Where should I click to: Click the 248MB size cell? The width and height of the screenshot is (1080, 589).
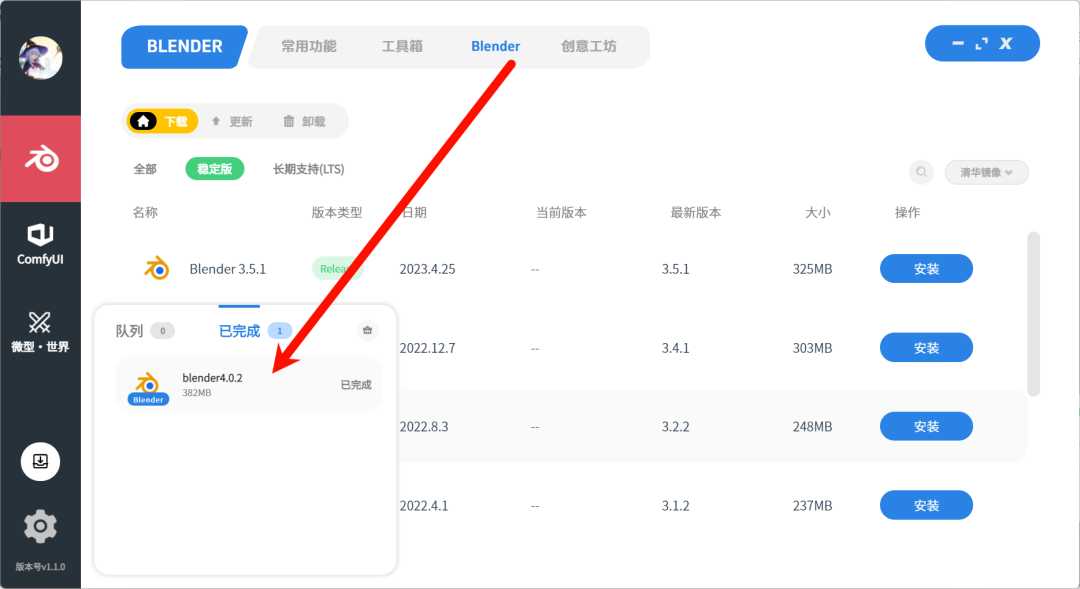tap(812, 426)
